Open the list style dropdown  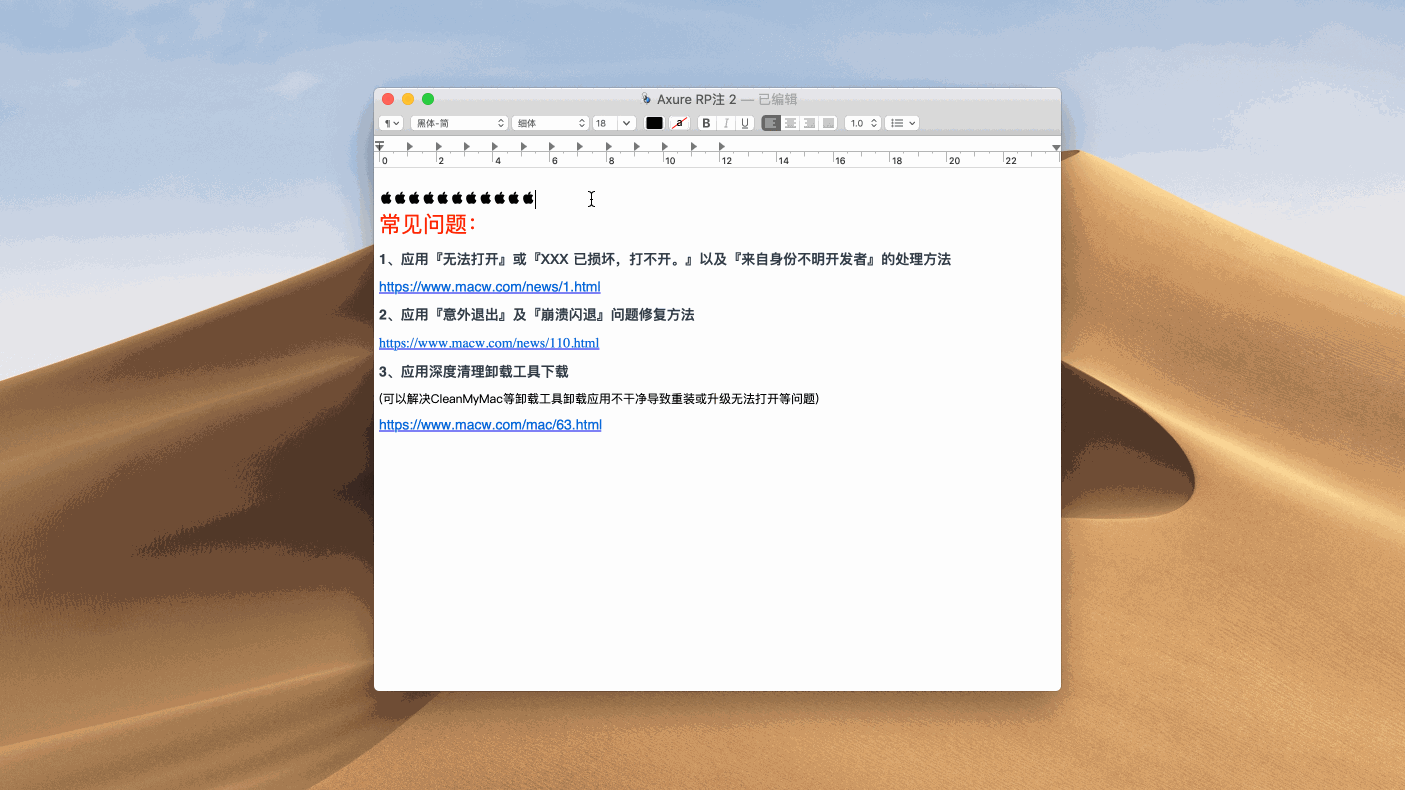(x=901, y=123)
